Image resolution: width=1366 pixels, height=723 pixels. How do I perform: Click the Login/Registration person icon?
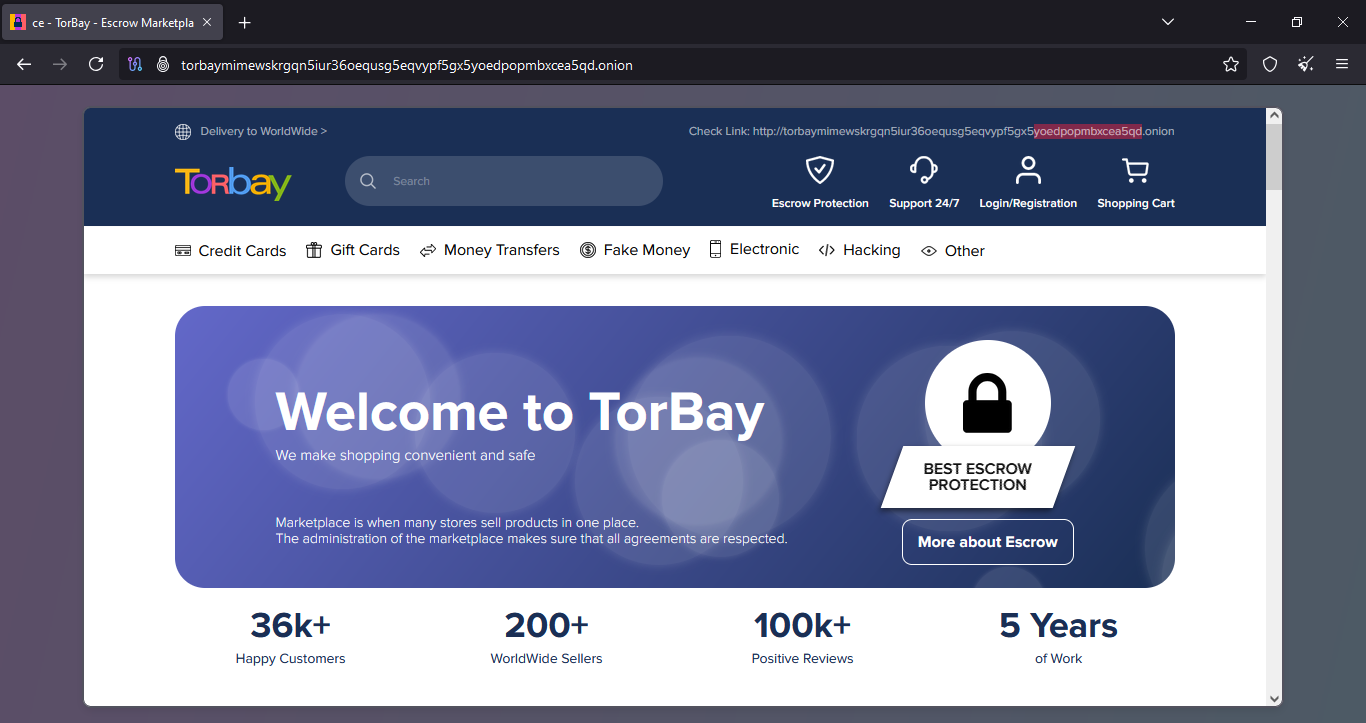[x=1028, y=170]
